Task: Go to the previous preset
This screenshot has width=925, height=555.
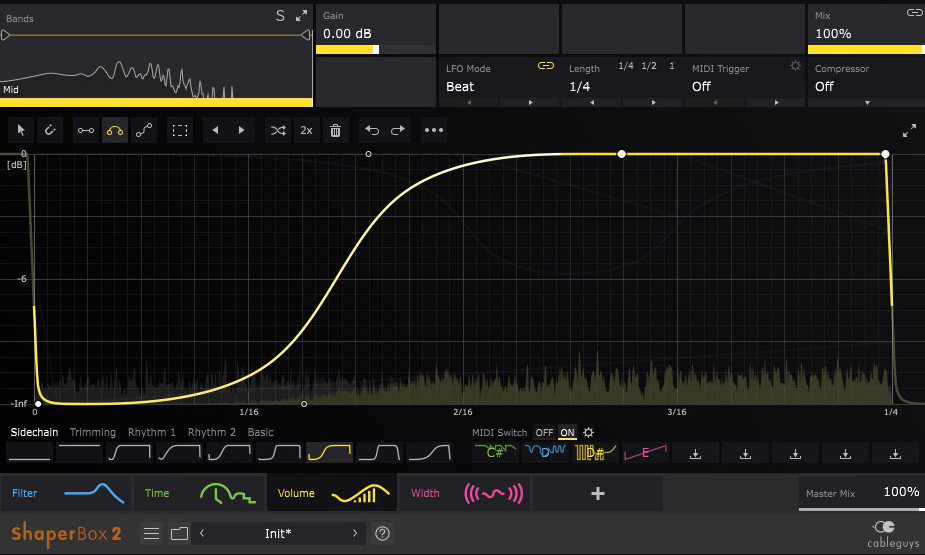Action: click(202, 533)
